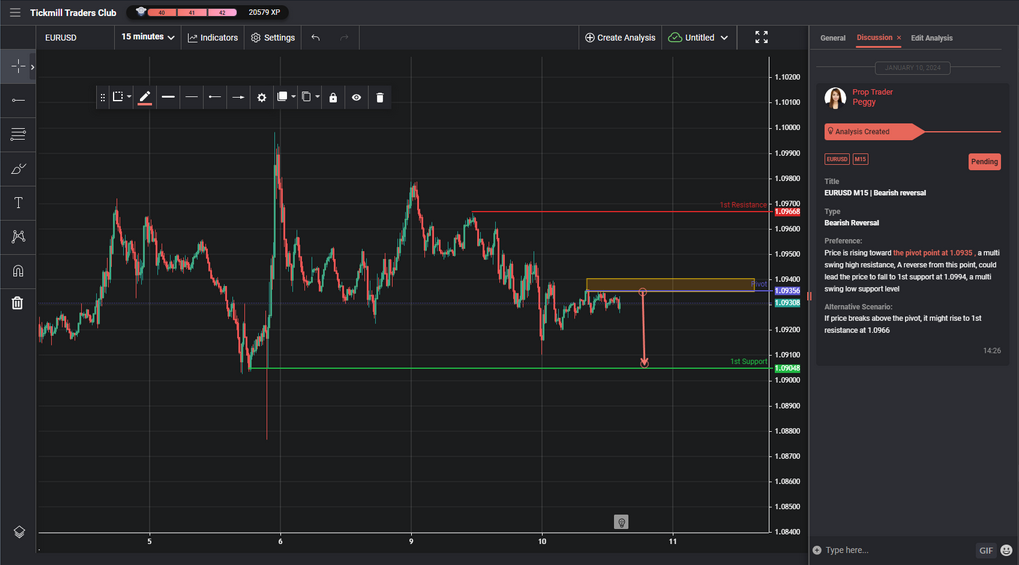Viewport: 1019px width, 565px height.
Task: Select the pattern drawing tool in sidebar
Action: click(x=18, y=236)
